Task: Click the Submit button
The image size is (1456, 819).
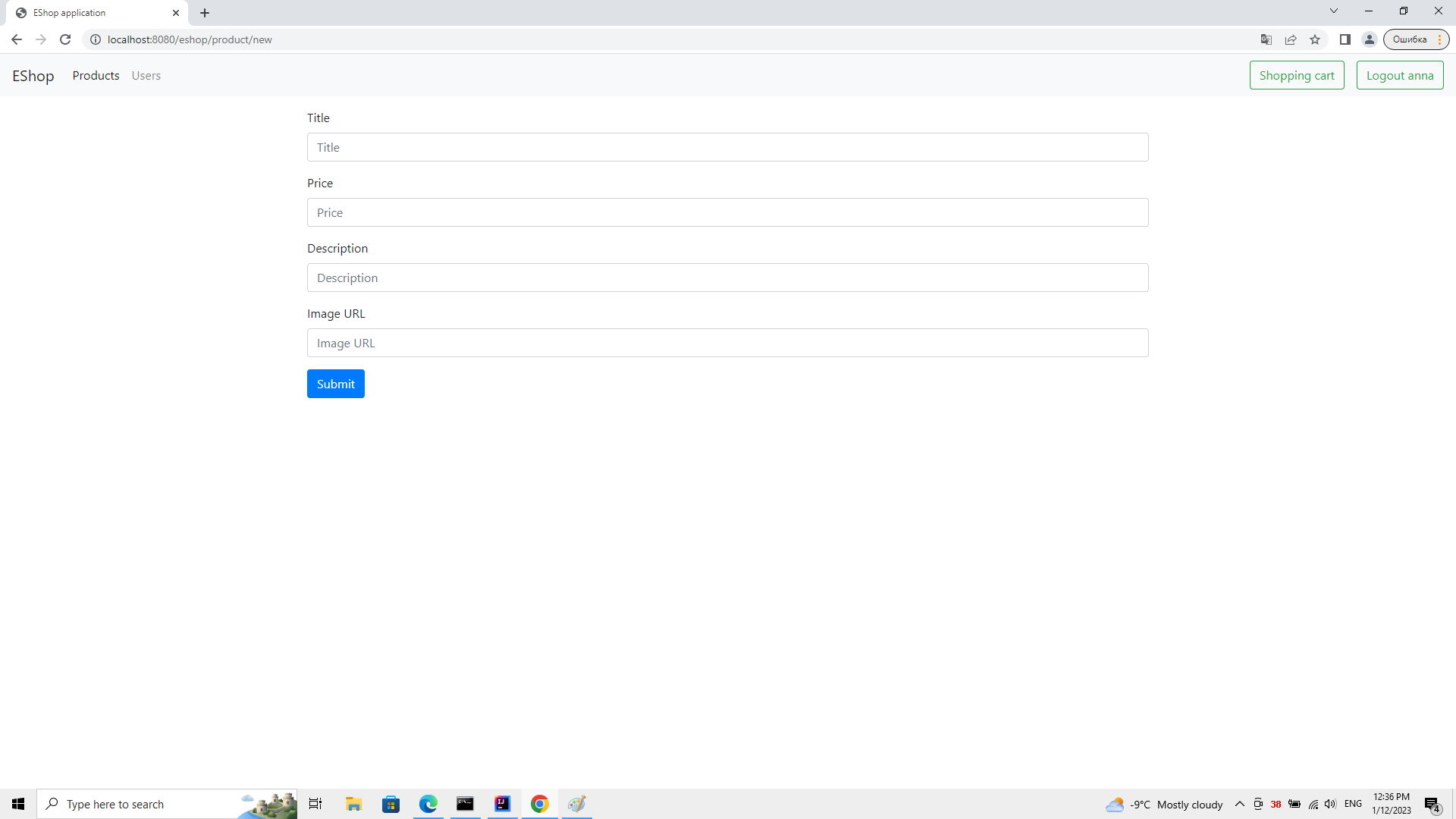Action: [335, 384]
